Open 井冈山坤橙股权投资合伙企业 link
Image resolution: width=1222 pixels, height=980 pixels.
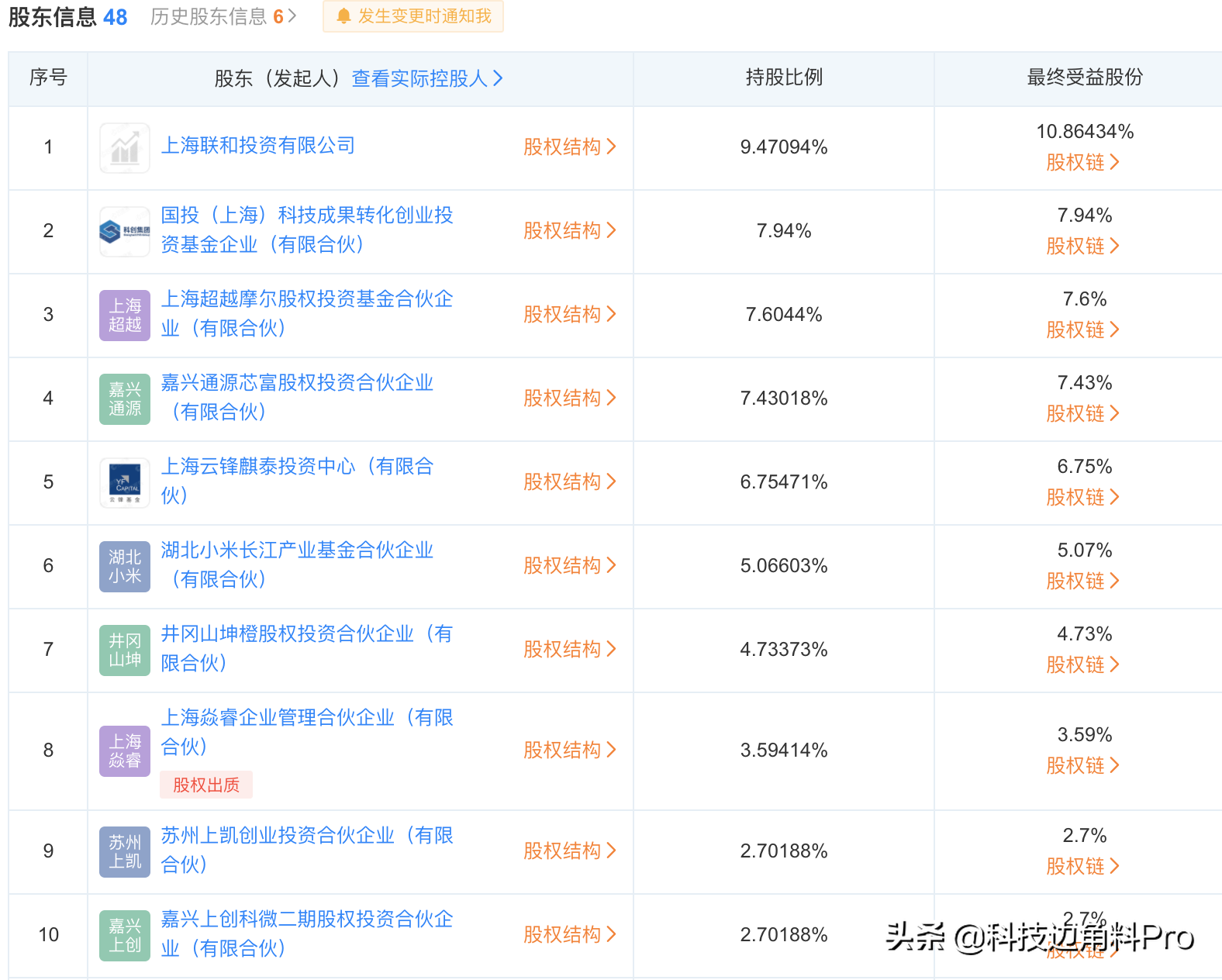point(307,648)
